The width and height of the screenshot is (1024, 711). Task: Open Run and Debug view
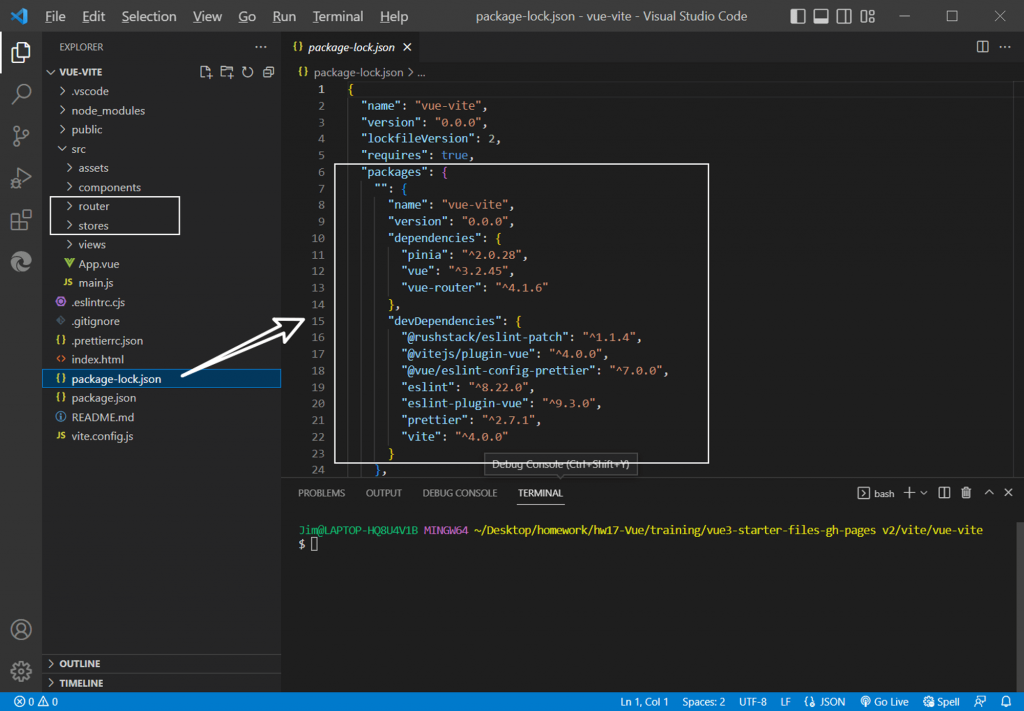point(21,178)
